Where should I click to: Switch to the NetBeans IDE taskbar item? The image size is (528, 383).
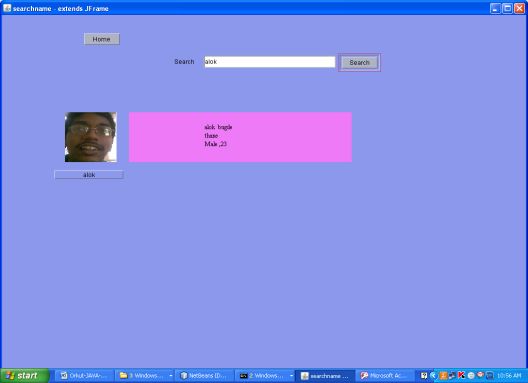[204, 376]
